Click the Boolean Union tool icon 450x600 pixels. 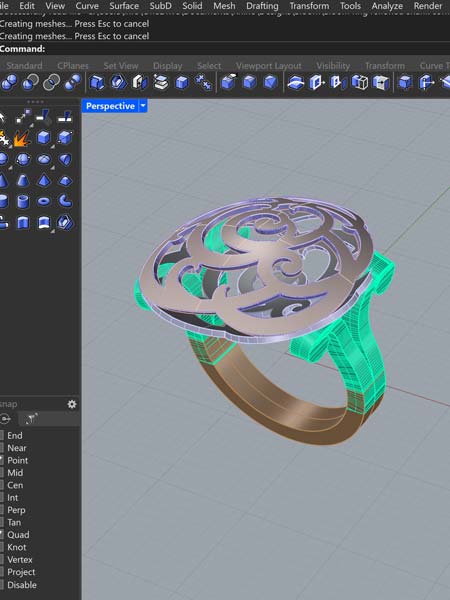click(x=8, y=82)
